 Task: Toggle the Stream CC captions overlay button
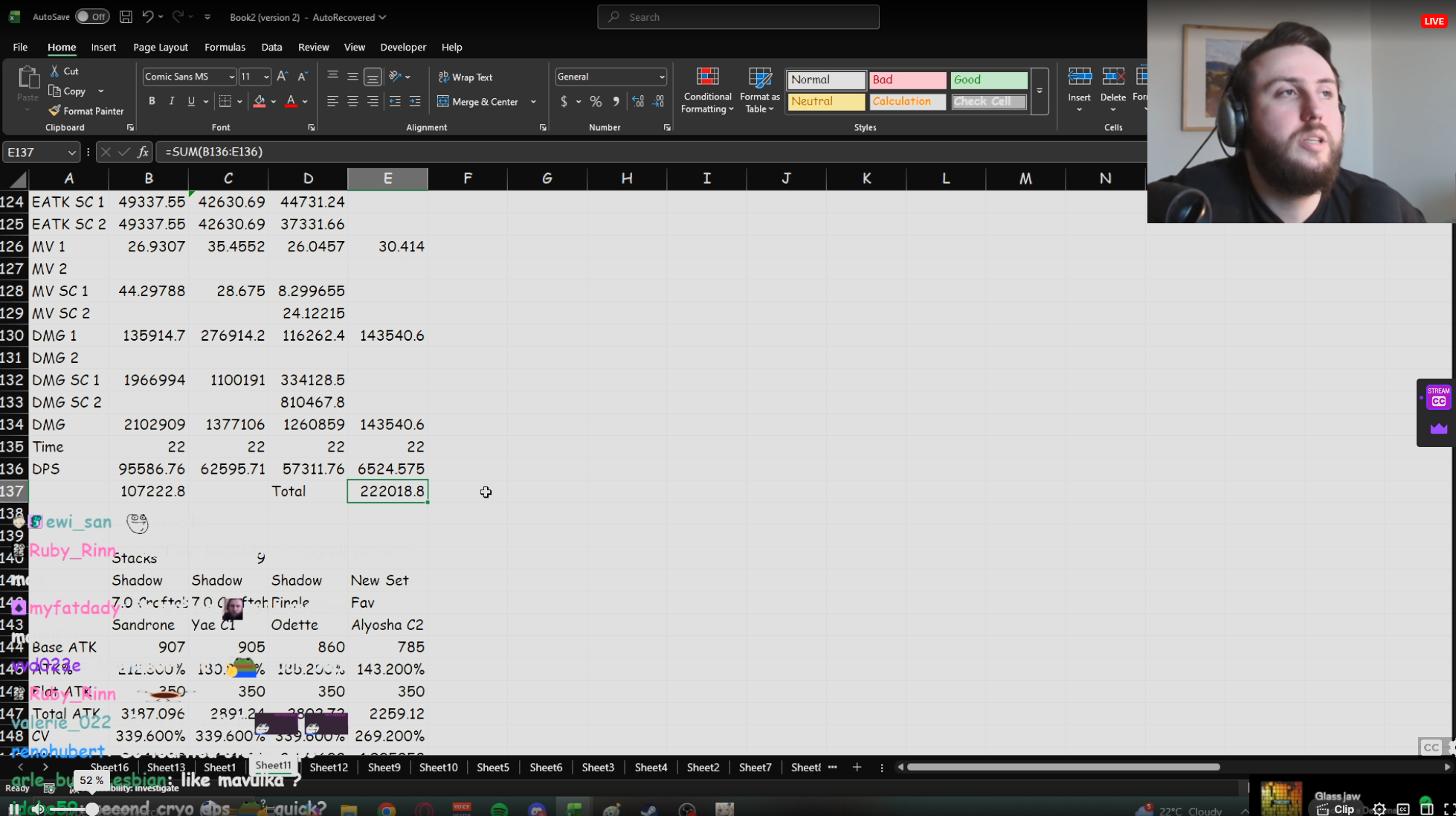click(x=1438, y=396)
